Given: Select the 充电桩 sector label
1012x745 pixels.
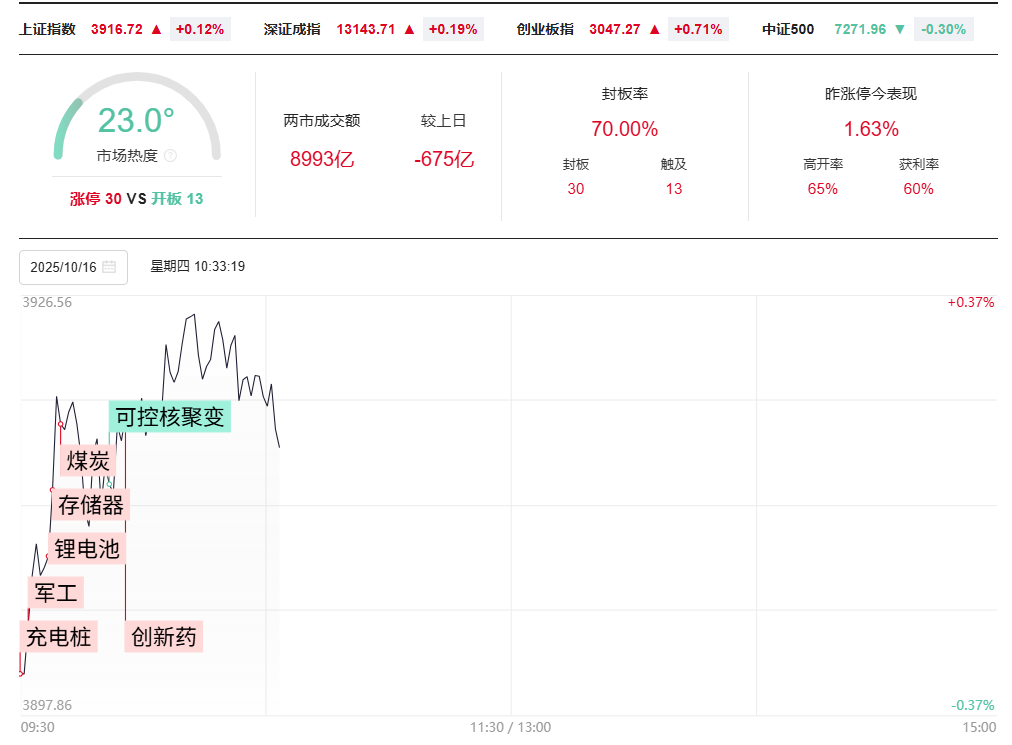Looking at the screenshot, I should pyautogui.click(x=58, y=636).
